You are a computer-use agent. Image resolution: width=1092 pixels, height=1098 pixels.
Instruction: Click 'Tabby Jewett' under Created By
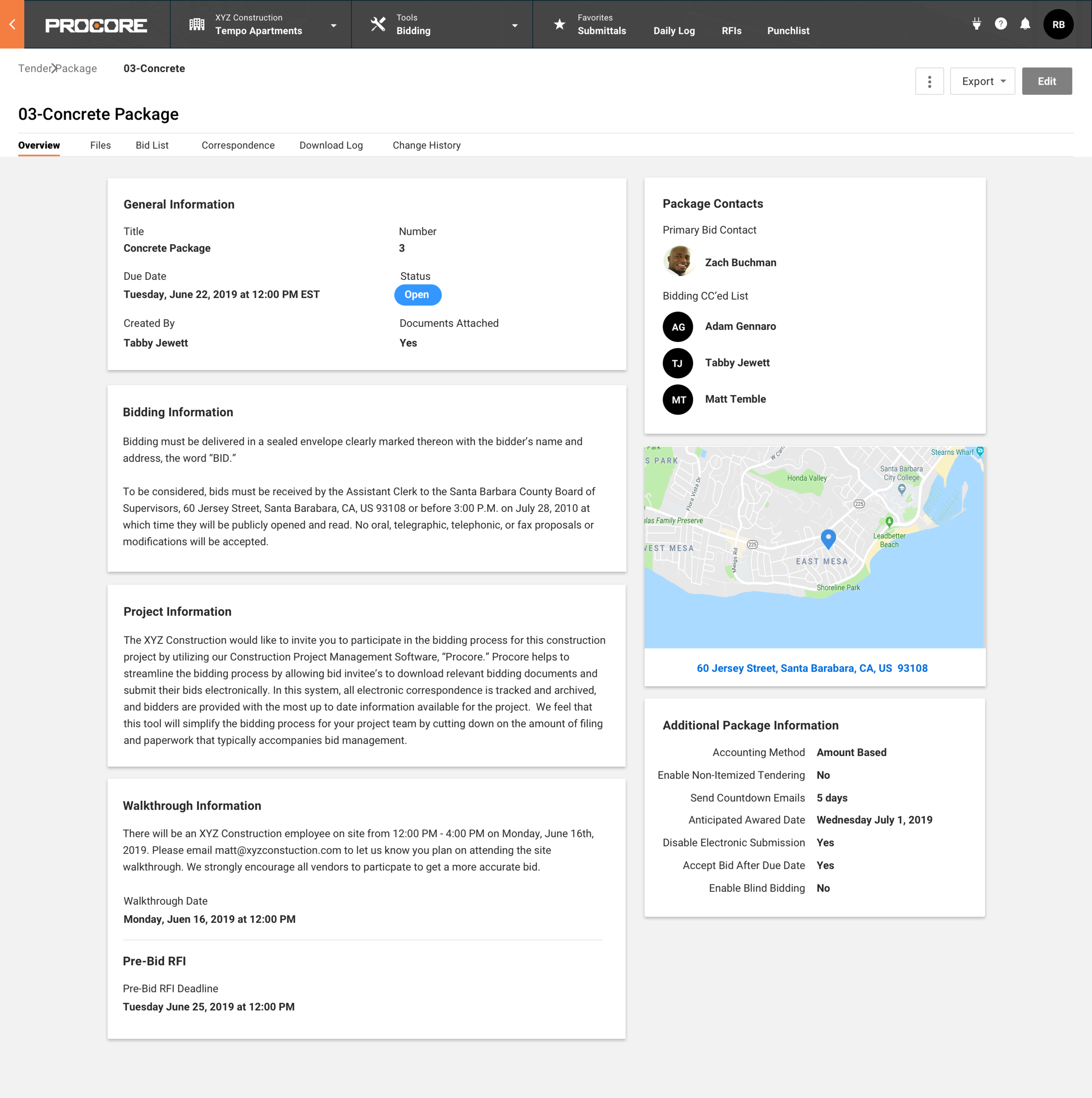(156, 343)
